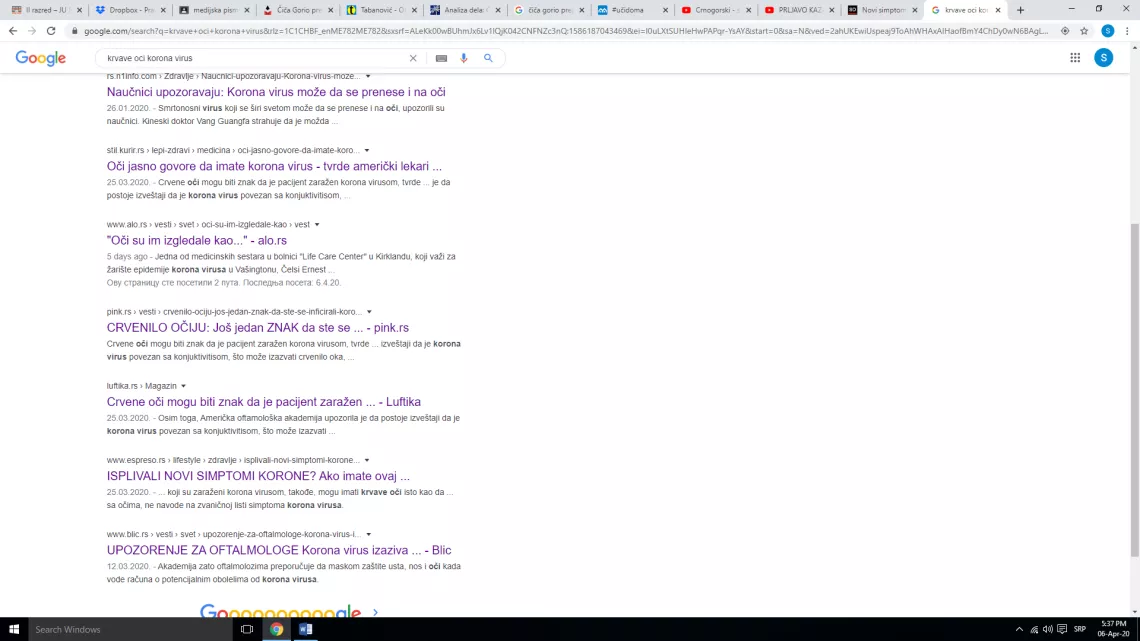Open the Chrome three-dot menu
The height and width of the screenshot is (641, 1140).
pos(1127,31)
